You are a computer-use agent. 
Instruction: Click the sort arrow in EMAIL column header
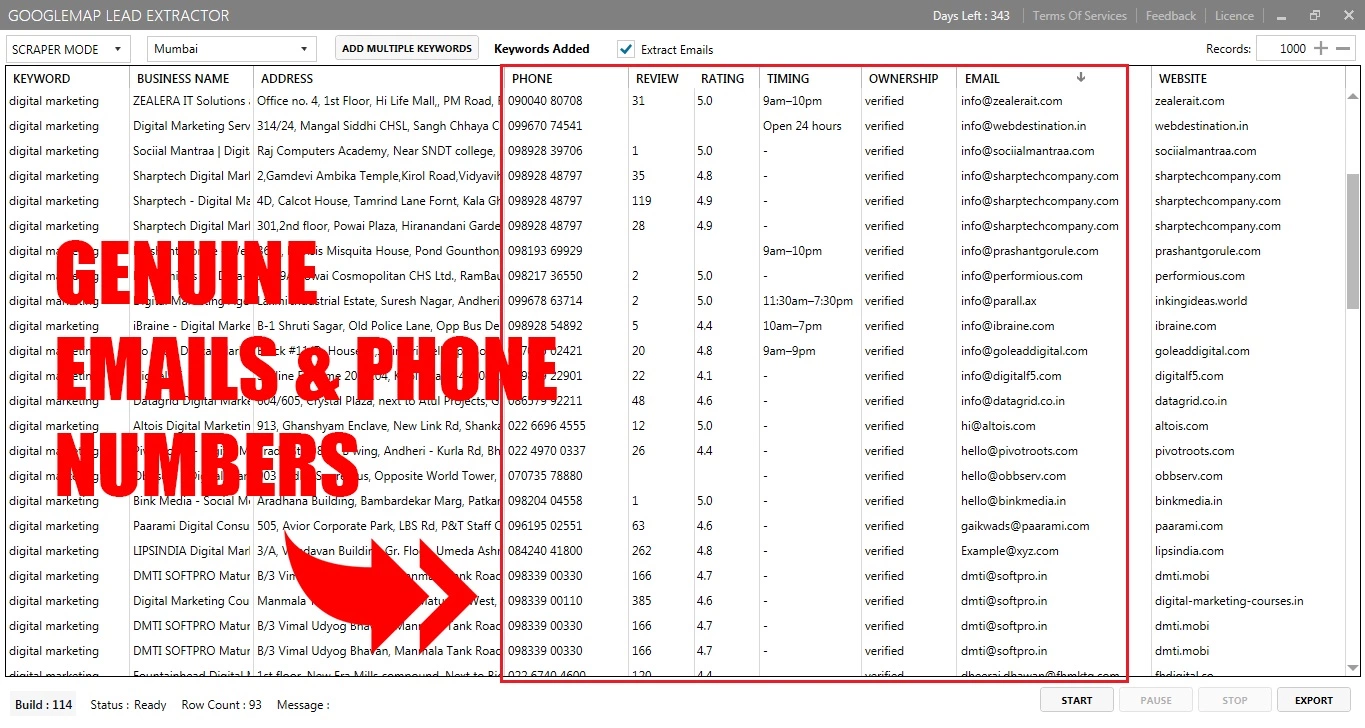(x=1080, y=77)
